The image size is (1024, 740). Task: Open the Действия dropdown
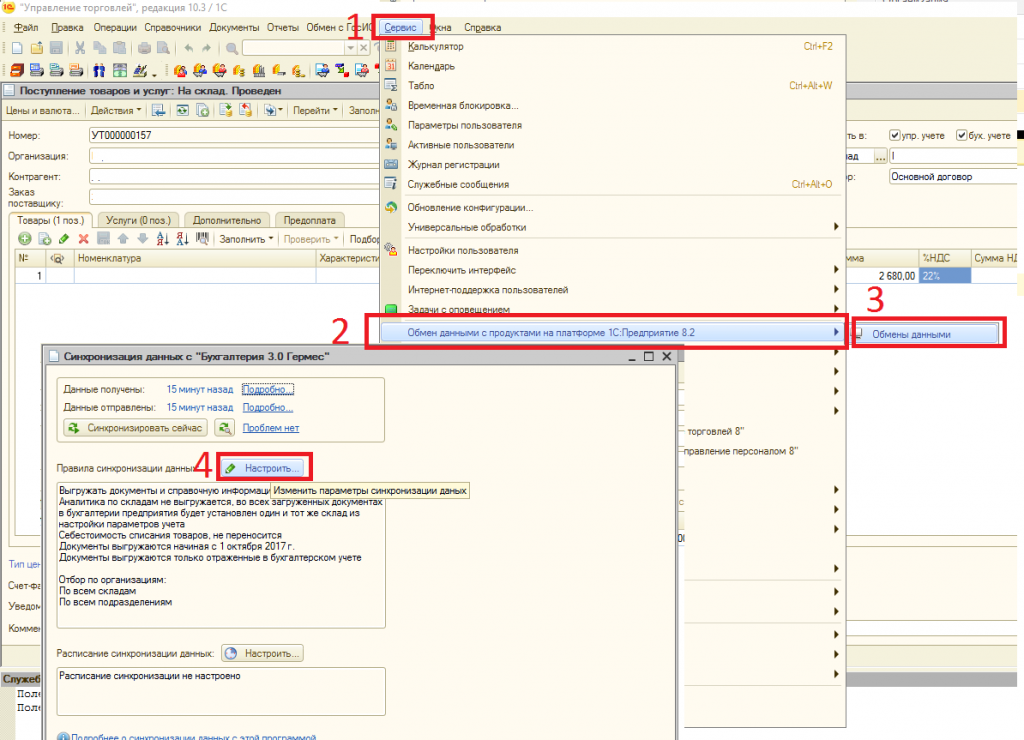(115, 110)
